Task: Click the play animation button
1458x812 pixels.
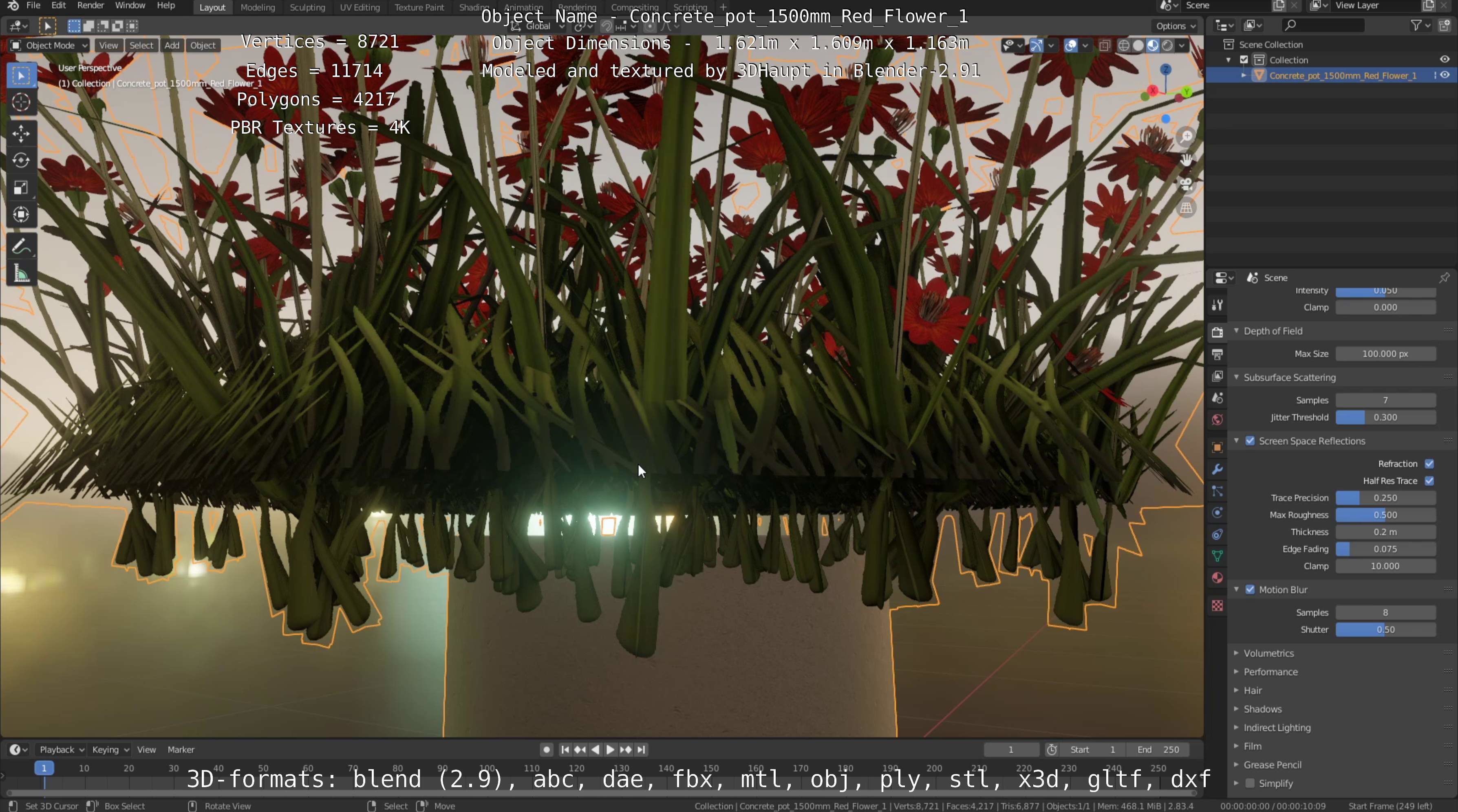Action: coord(610,749)
